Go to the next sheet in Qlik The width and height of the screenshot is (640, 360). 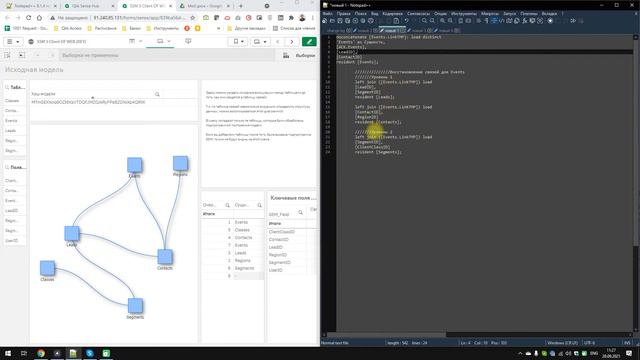click(292, 42)
